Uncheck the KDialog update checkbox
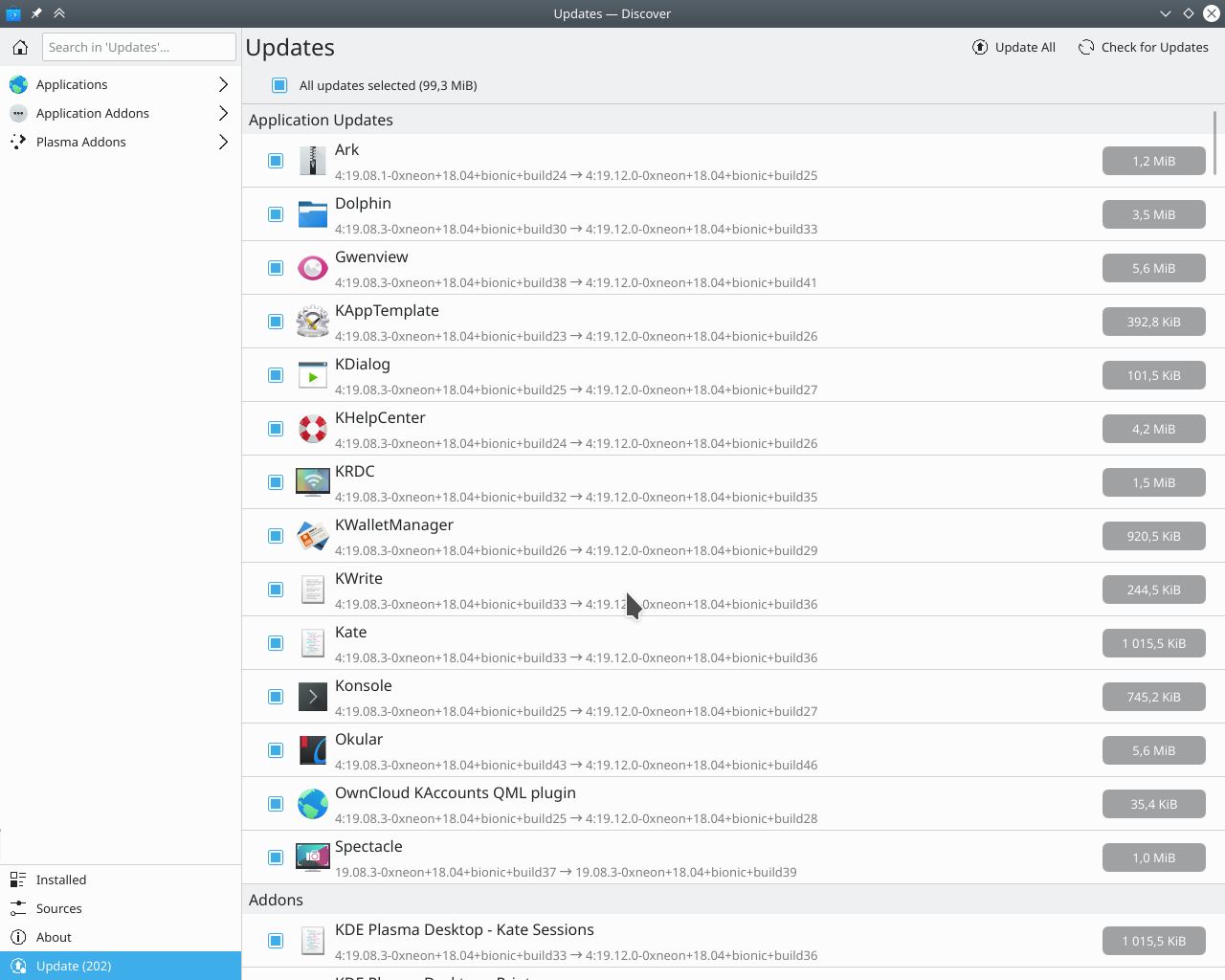Viewport: 1225px width, 980px height. pos(276,375)
